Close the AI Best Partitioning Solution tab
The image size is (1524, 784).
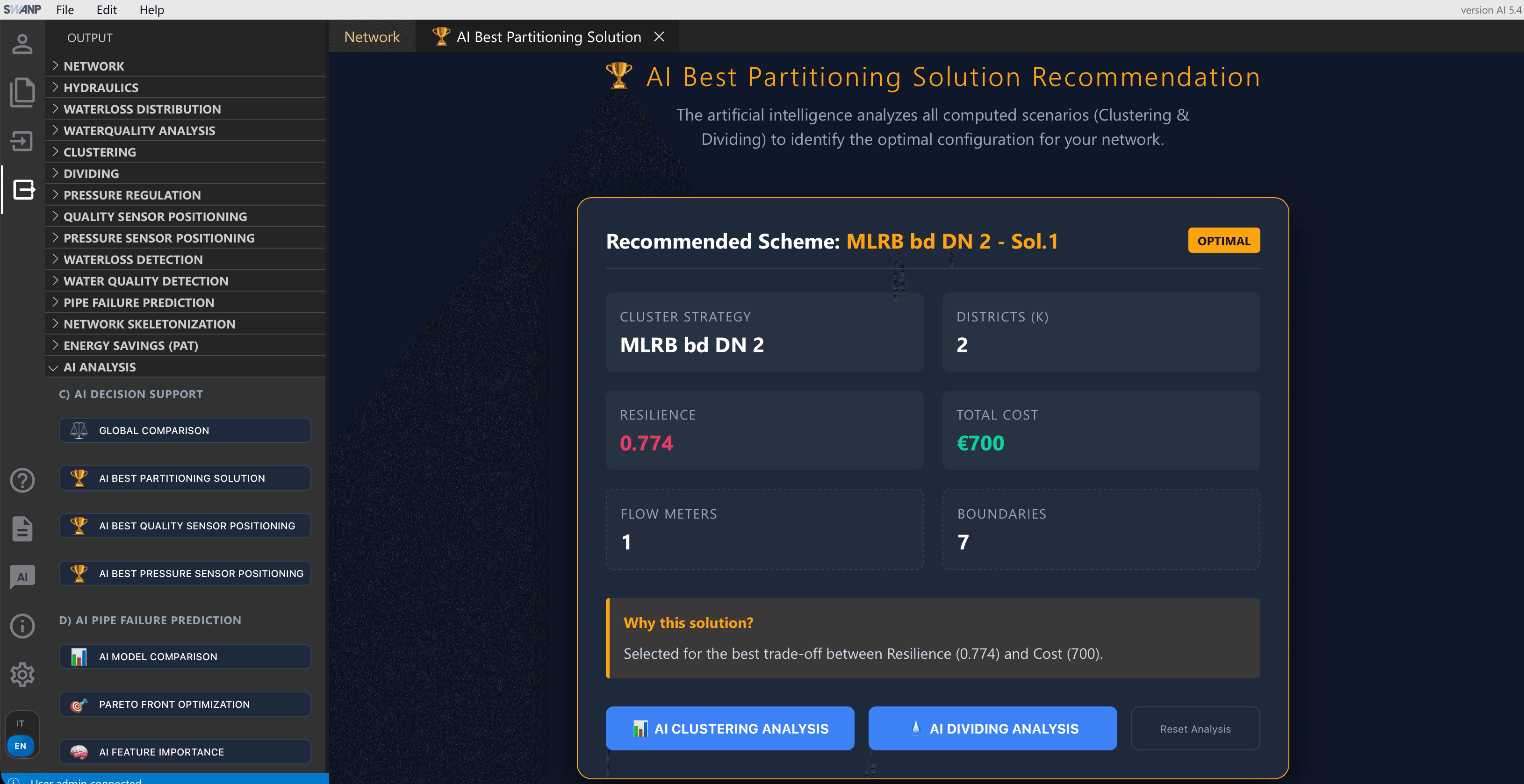[659, 36]
